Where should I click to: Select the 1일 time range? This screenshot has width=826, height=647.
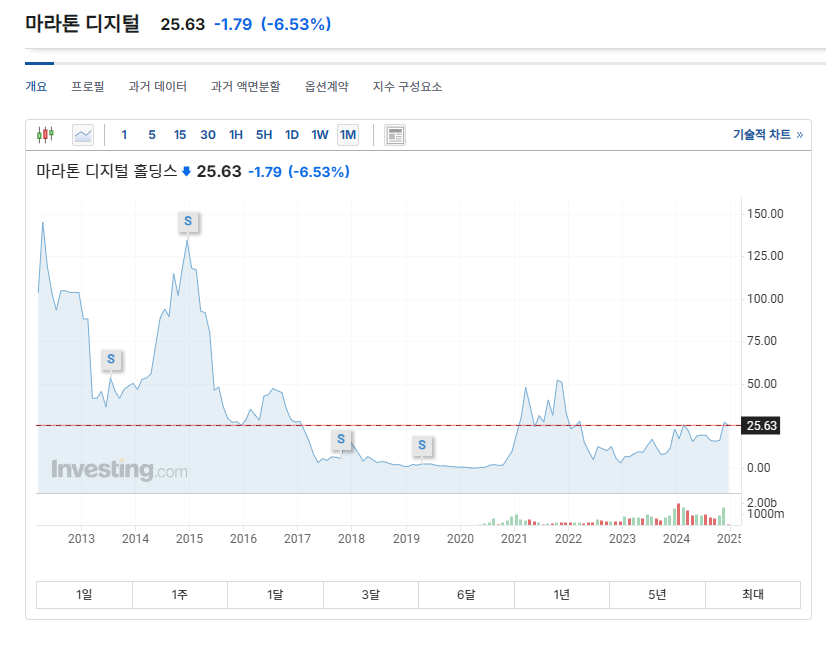click(x=84, y=595)
